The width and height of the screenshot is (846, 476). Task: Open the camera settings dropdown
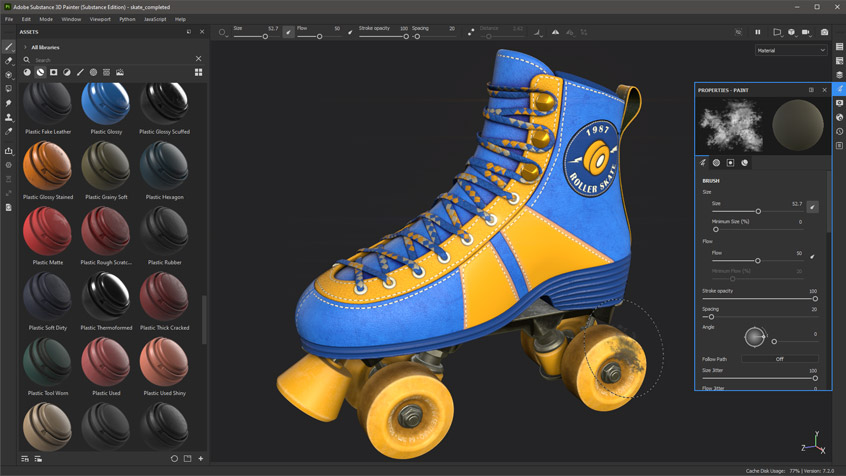[x=806, y=32]
